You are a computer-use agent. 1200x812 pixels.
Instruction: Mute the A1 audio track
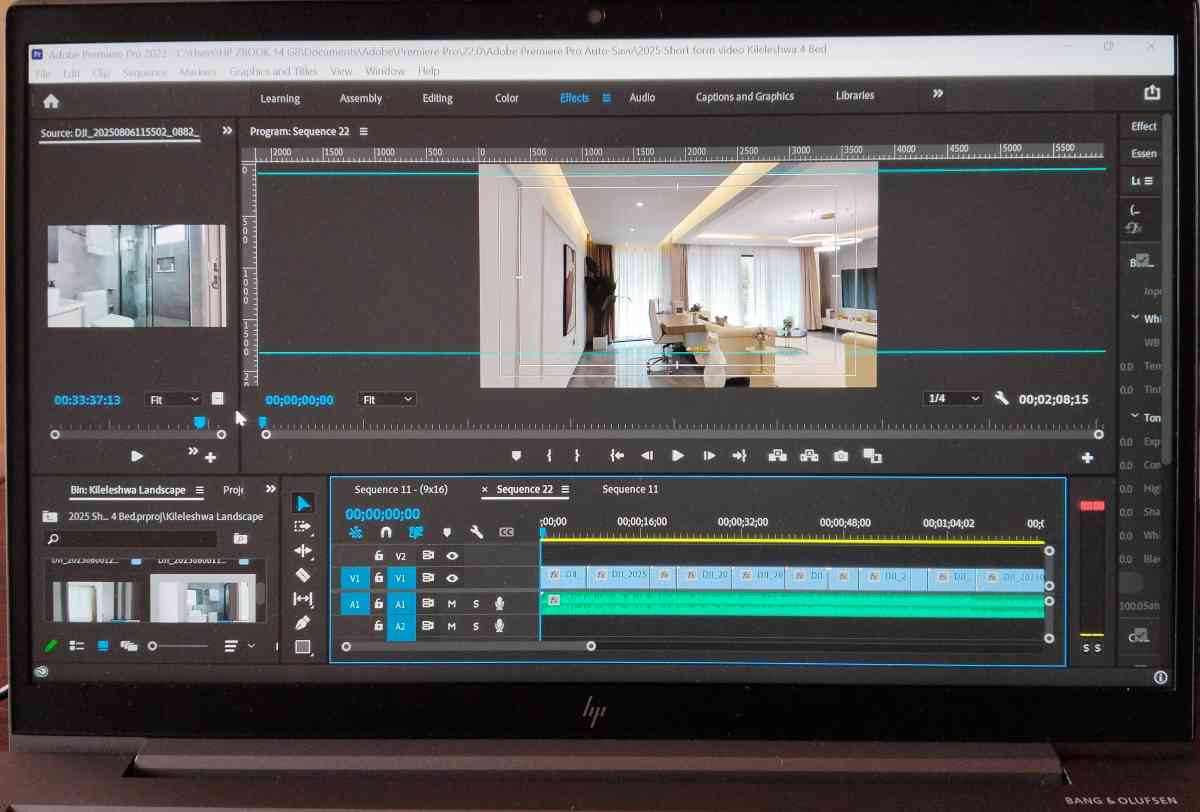click(x=451, y=603)
